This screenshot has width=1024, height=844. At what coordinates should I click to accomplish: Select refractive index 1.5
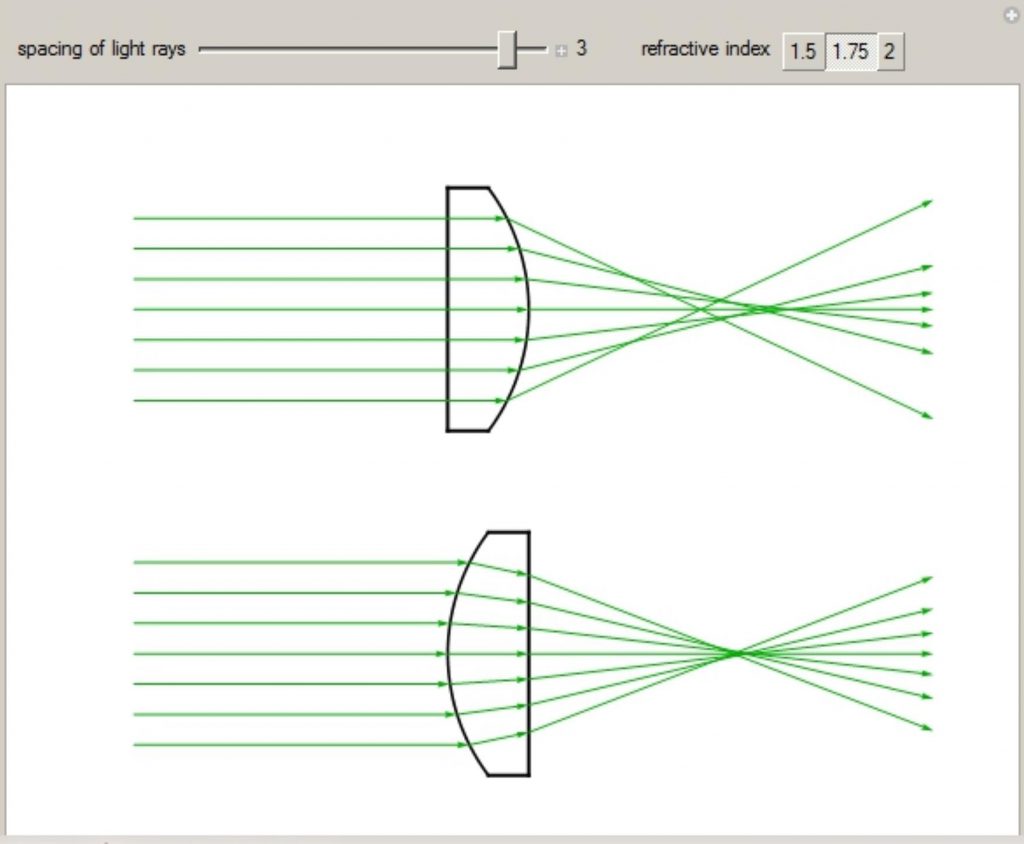pos(802,52)
